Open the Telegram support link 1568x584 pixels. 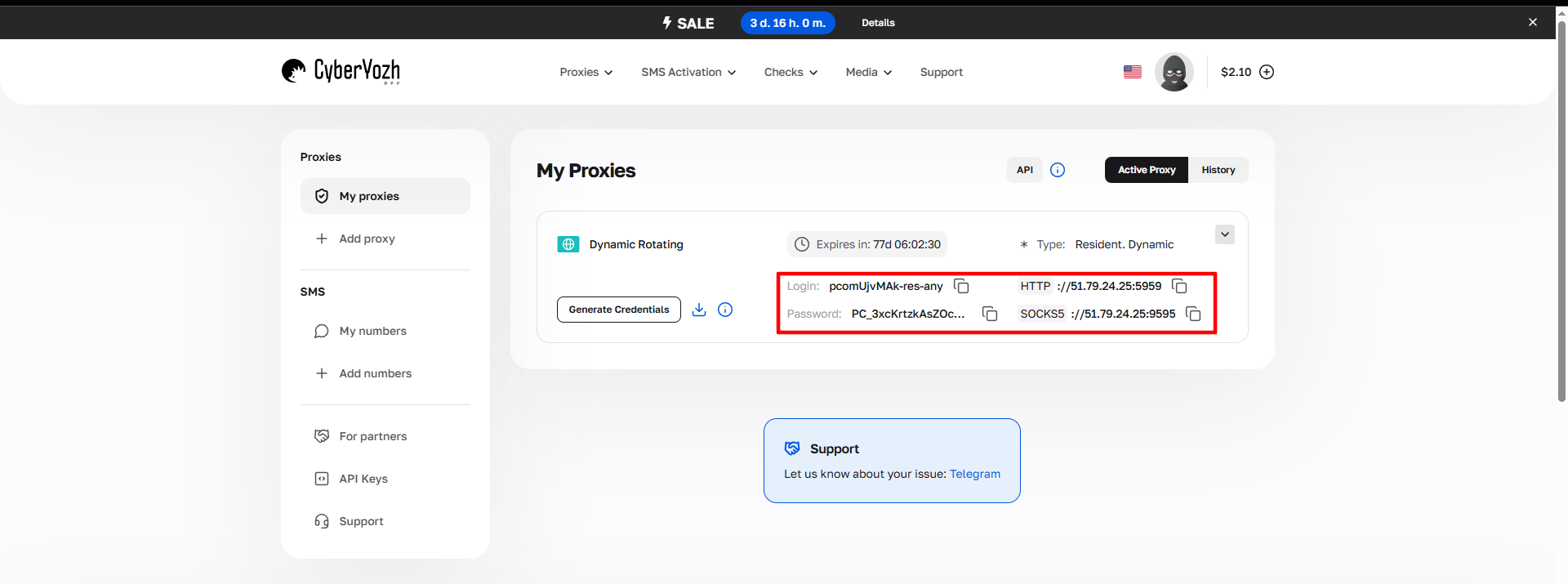(x=974, y=474)
